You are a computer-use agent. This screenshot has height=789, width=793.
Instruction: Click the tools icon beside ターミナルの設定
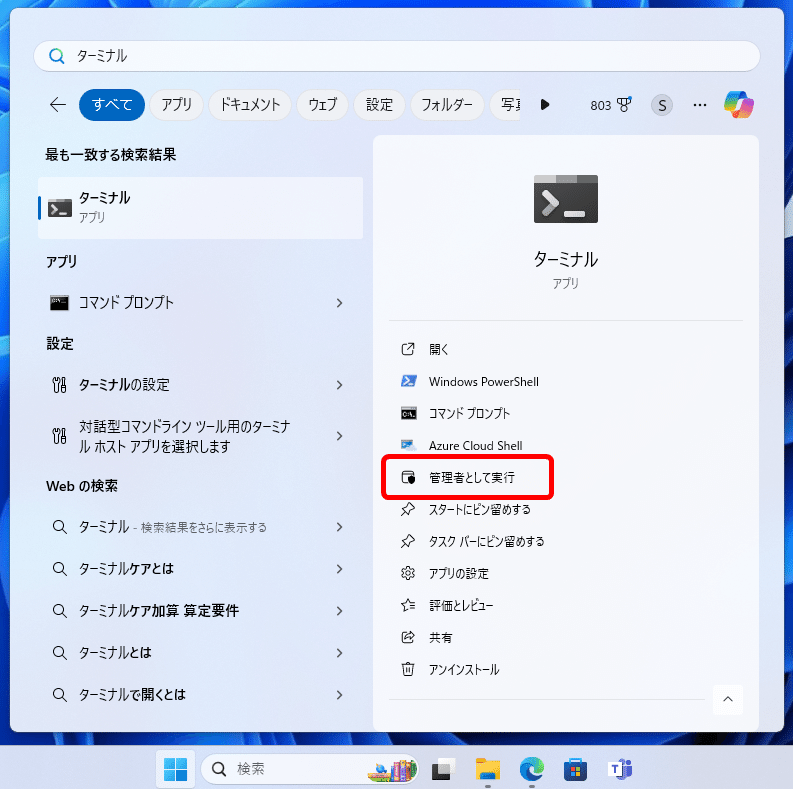[59, 385]
